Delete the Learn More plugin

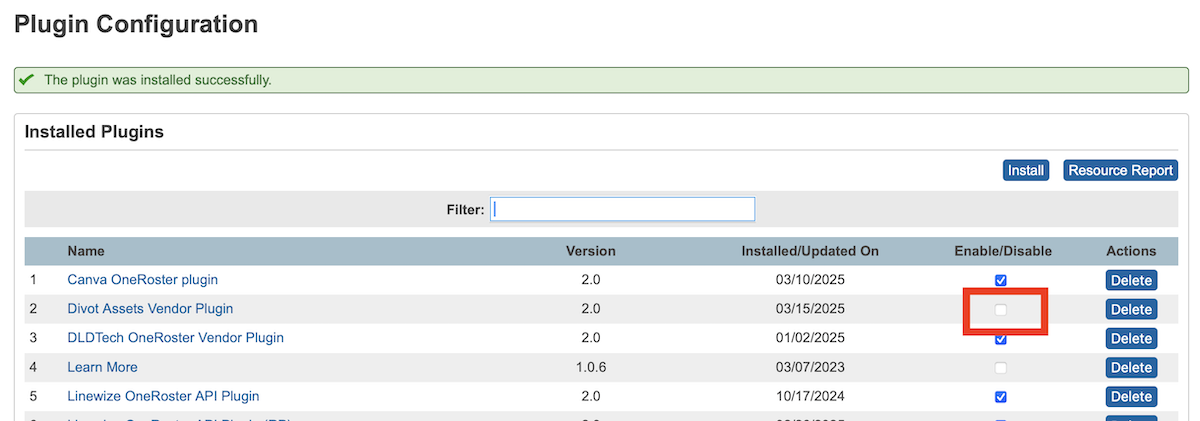tap(1131, 368)
